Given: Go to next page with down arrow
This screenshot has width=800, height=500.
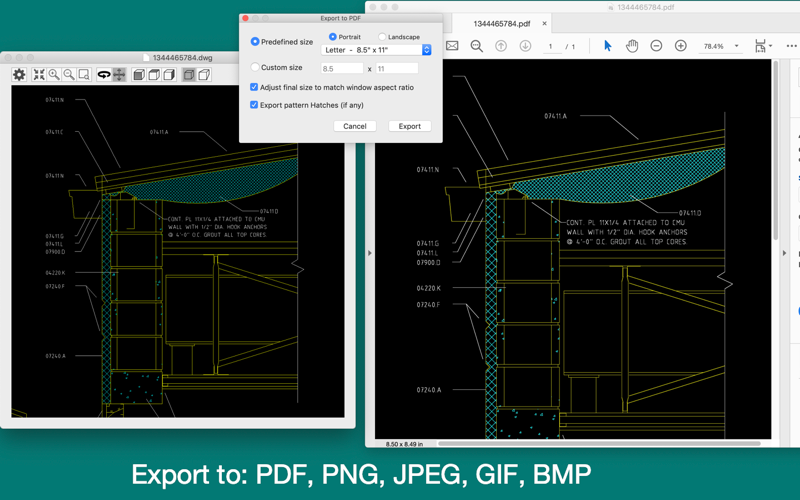Looking at the screenshot, I should (525, 46).
